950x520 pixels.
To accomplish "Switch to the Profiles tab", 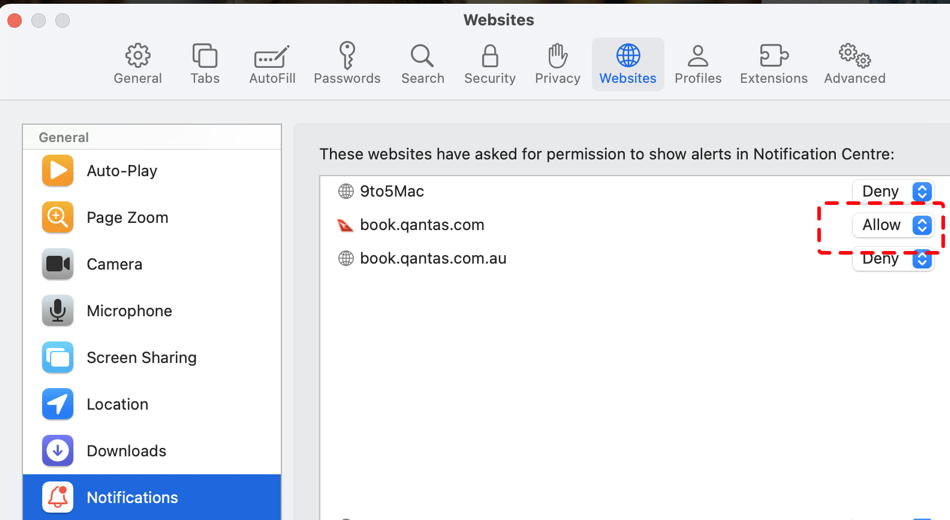I will click(698, 64).
